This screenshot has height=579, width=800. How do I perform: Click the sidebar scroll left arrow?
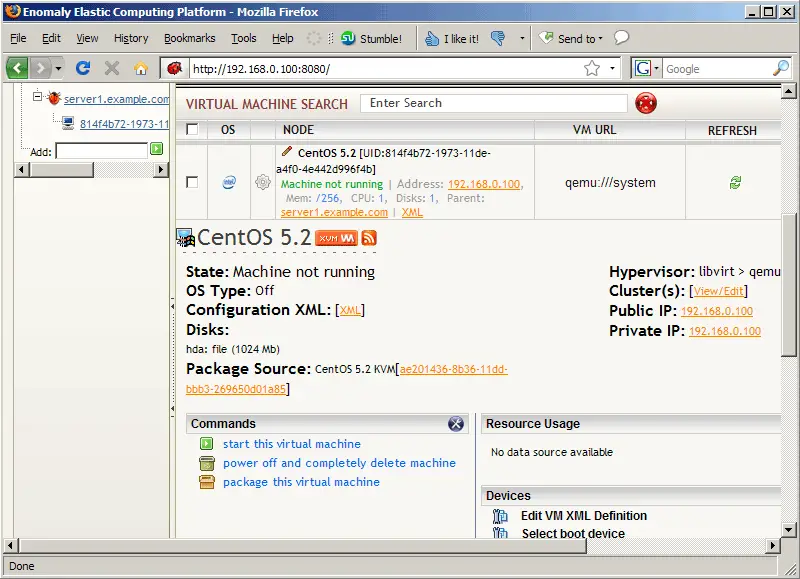(21, 169)
